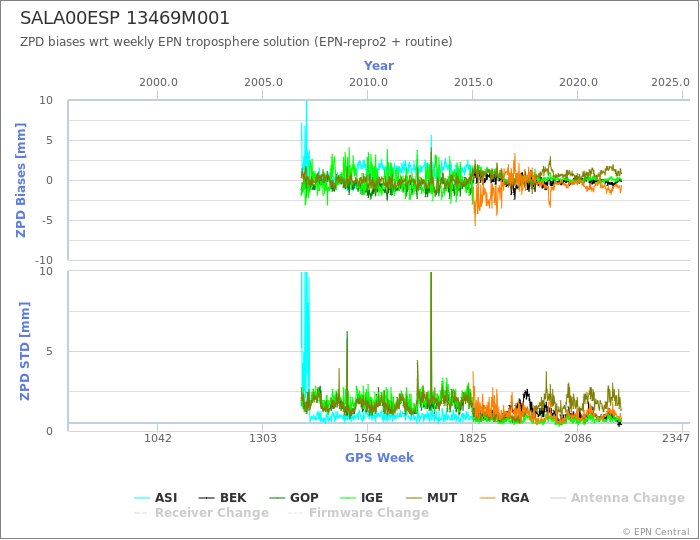Click the 1564 GPS week label
Screen dimensions: 700x540
click(x=368, y=438)
